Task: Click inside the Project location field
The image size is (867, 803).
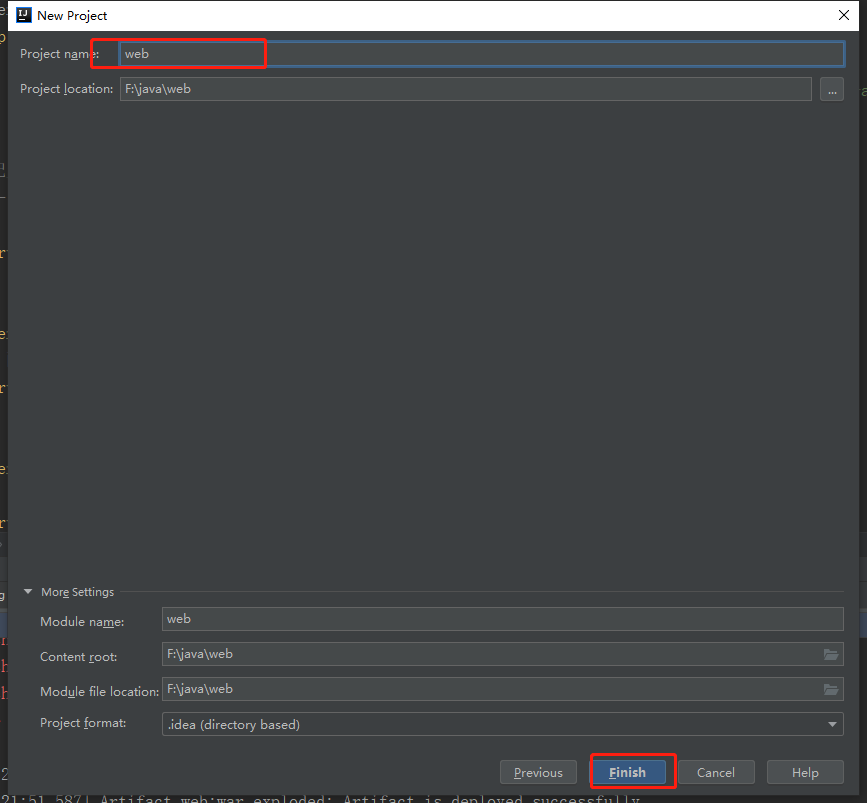Action: (465, 89)
